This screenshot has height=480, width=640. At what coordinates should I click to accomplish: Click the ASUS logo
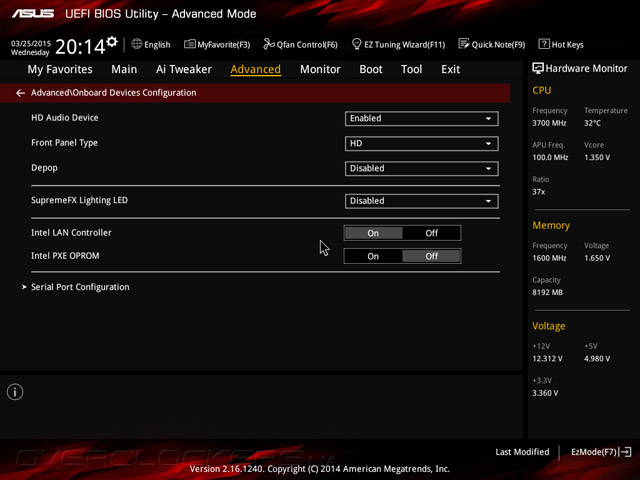33,14
